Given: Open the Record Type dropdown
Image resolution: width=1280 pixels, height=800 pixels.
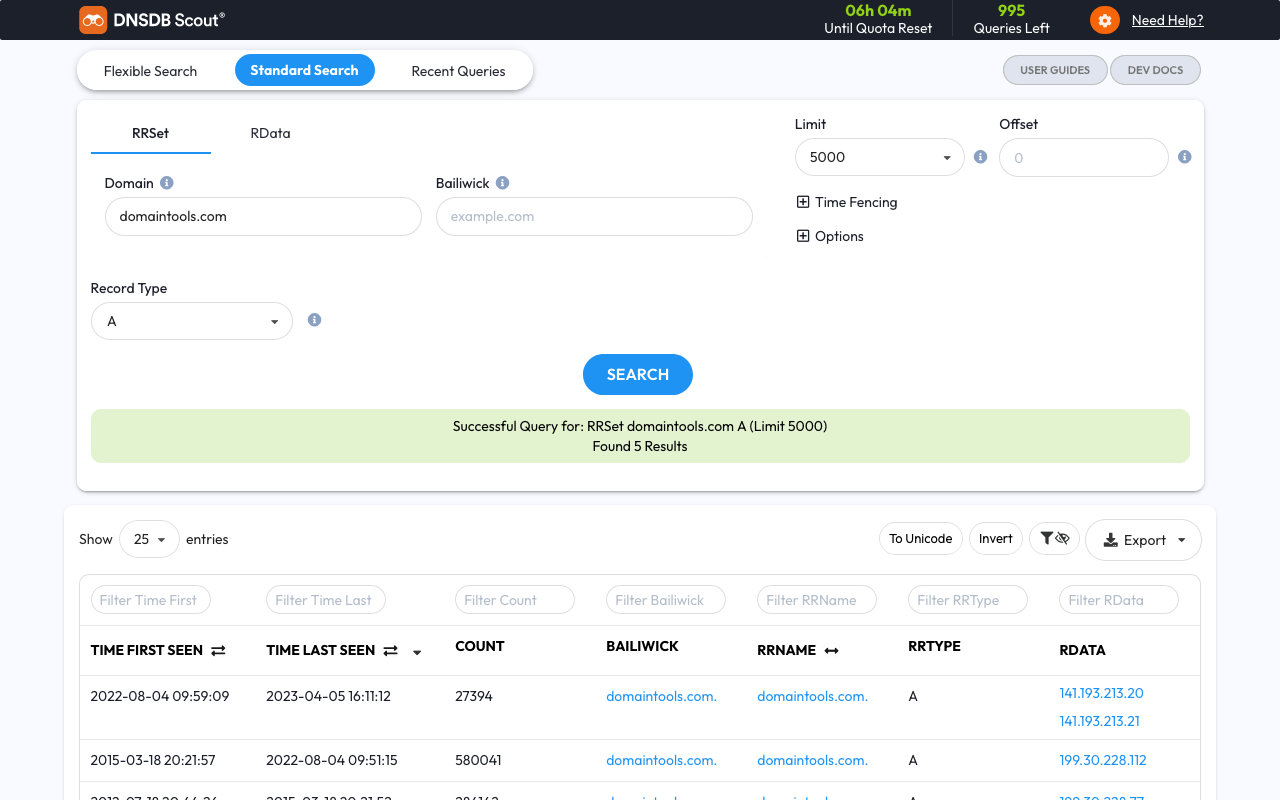Looking at the screenshot, I should point(191,321).
